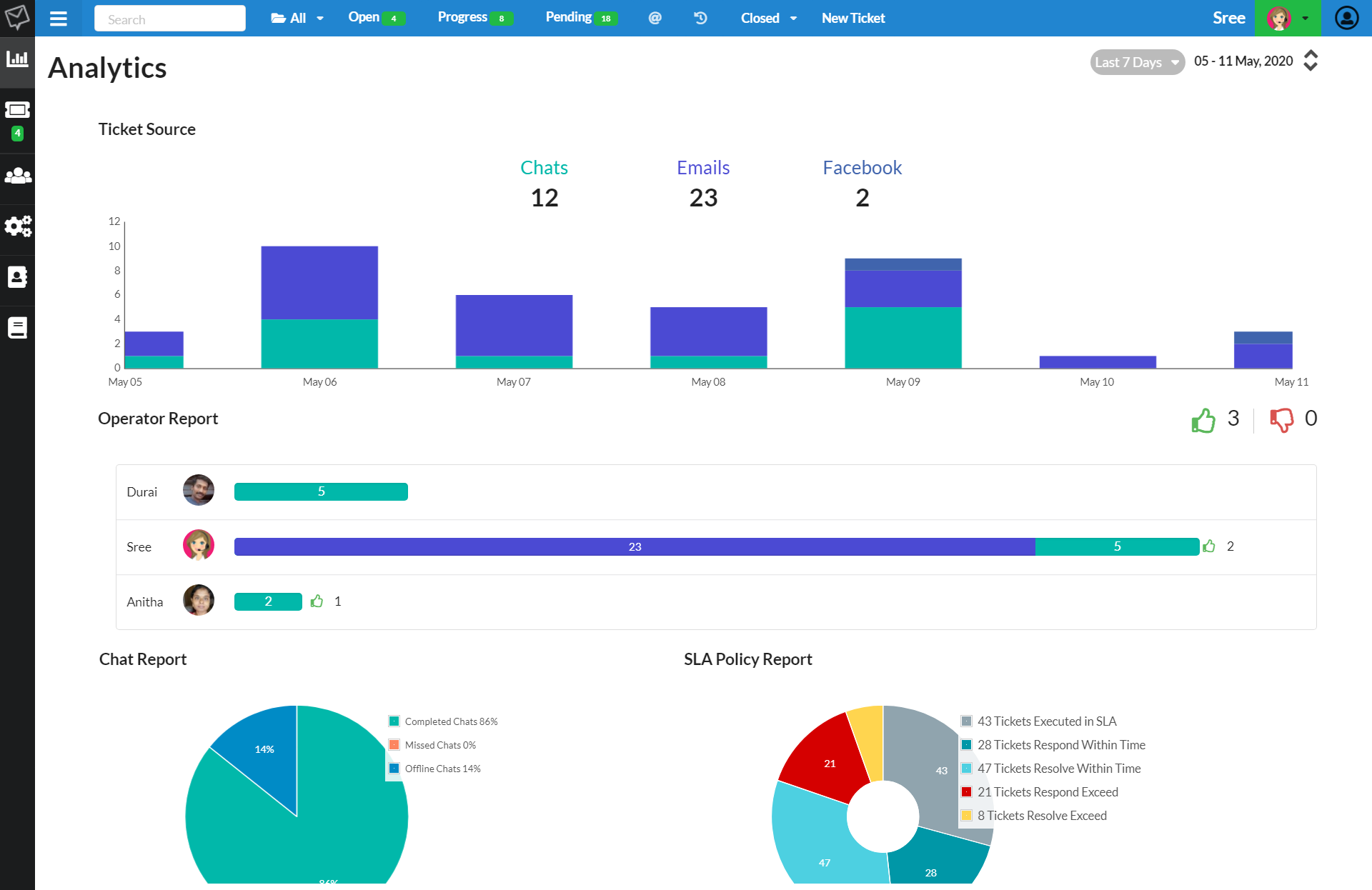Click the history clock icon

700,18
